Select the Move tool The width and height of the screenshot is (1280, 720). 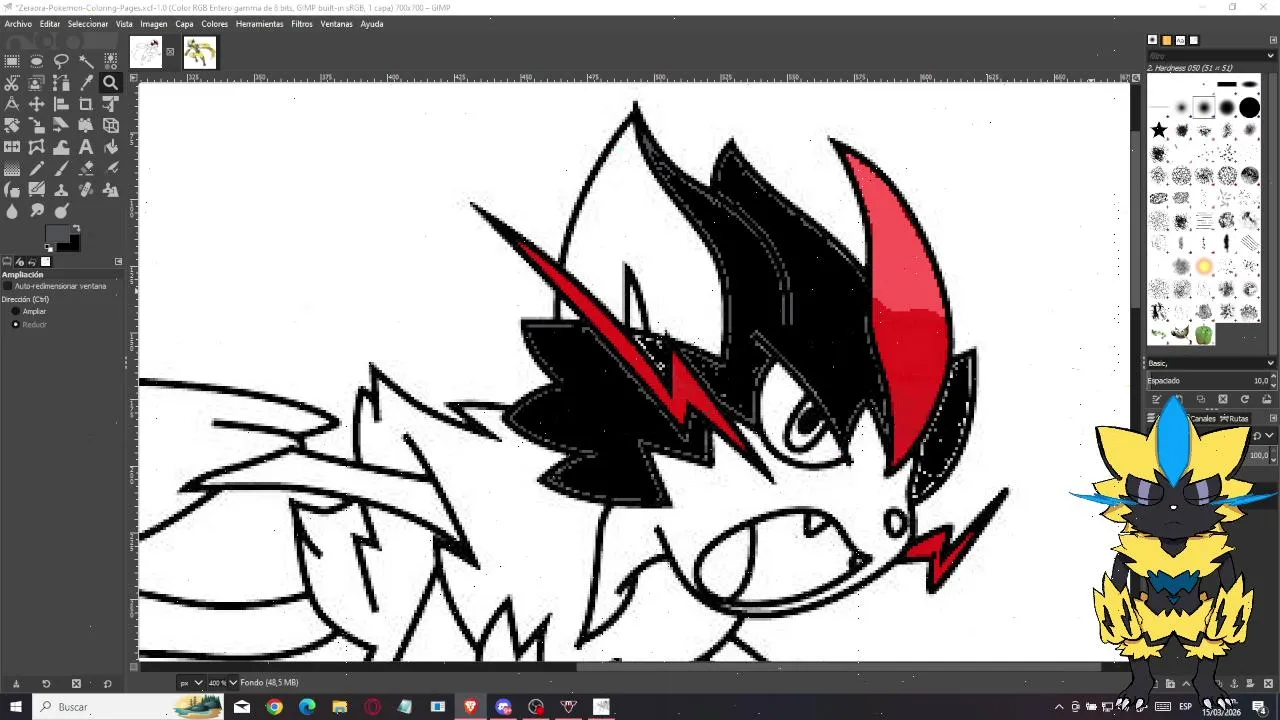click(36, 104)
